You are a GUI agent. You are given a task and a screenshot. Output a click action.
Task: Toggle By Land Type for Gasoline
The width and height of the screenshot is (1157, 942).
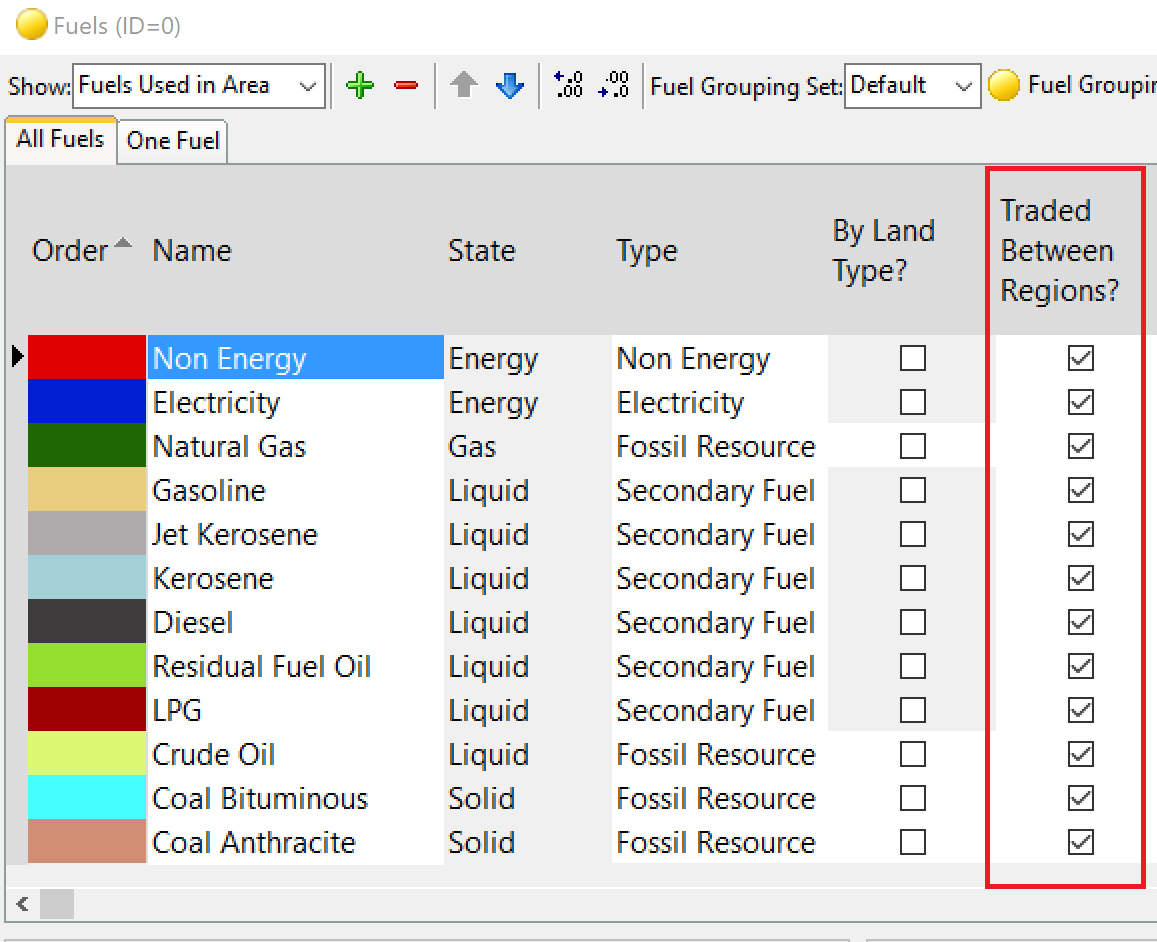click(913, 491)
